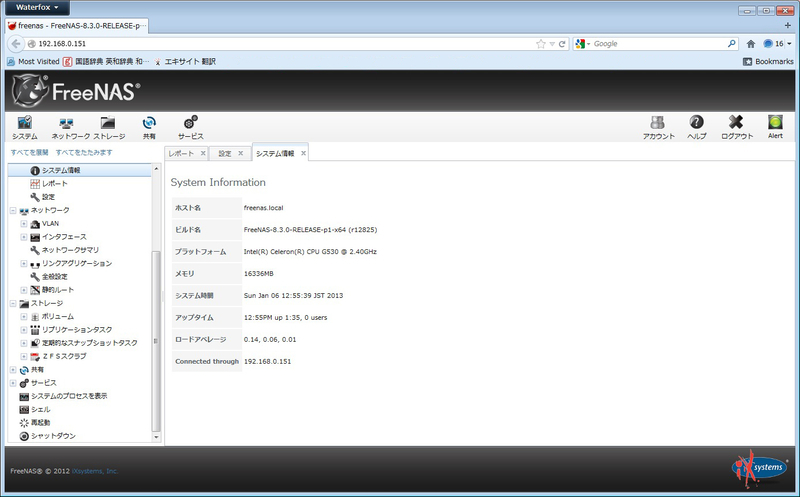This screenshot has width=800, height=497.
Task: Click the green Alert indicator
Action: (x=775, y=127)
